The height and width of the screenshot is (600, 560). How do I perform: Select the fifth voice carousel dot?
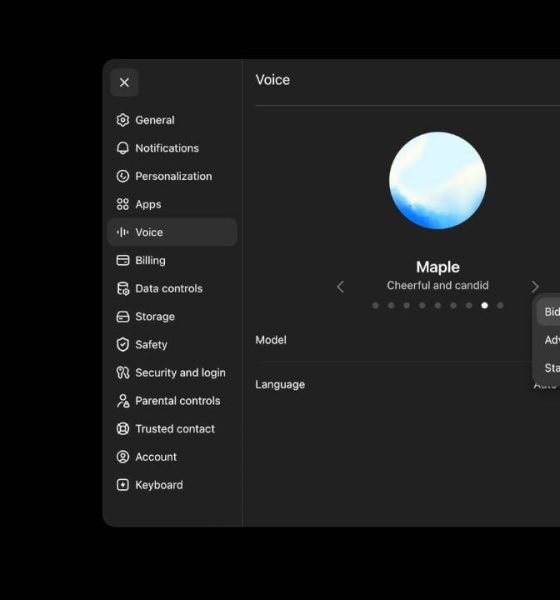438,305
